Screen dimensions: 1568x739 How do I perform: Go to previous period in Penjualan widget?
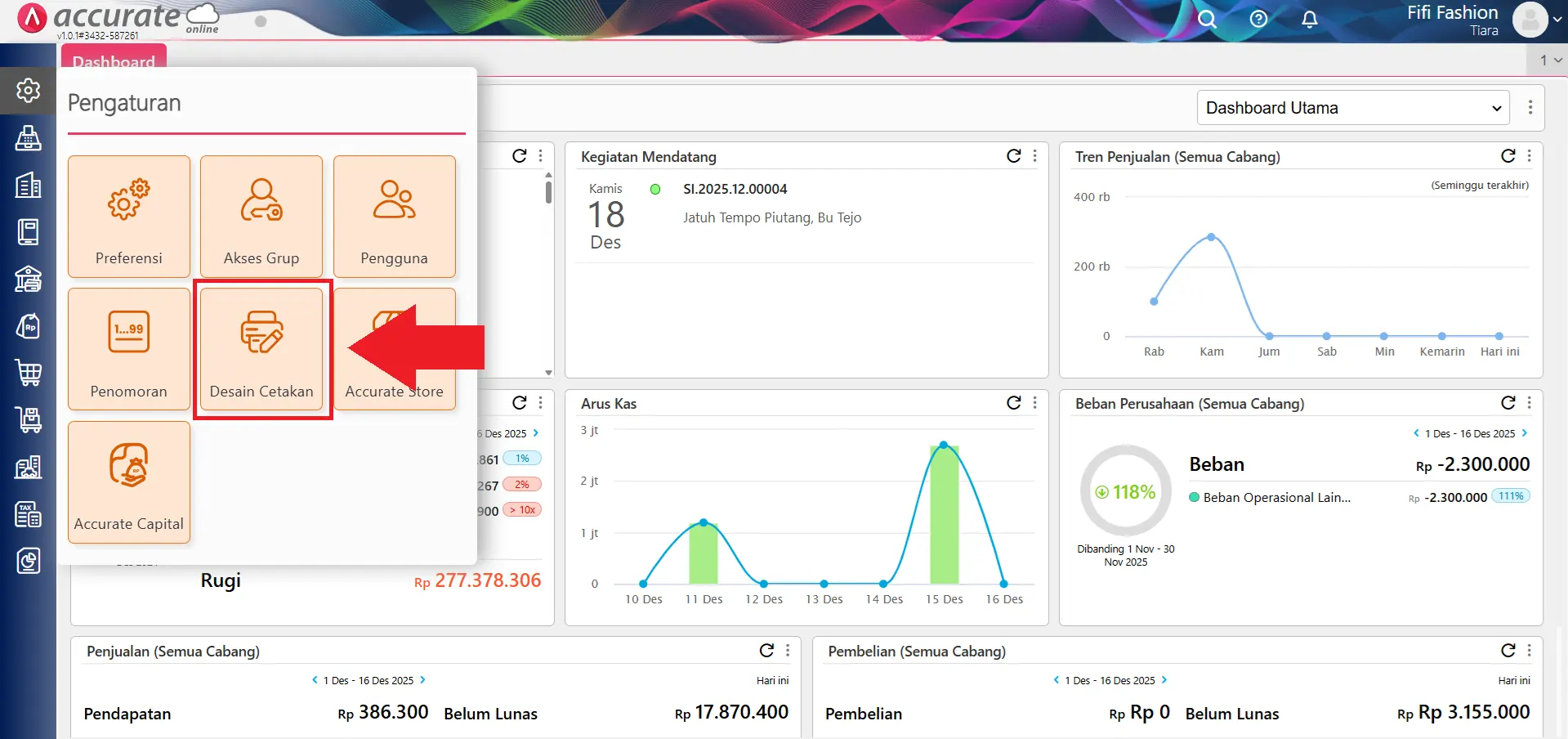click(x=315, y=680)
